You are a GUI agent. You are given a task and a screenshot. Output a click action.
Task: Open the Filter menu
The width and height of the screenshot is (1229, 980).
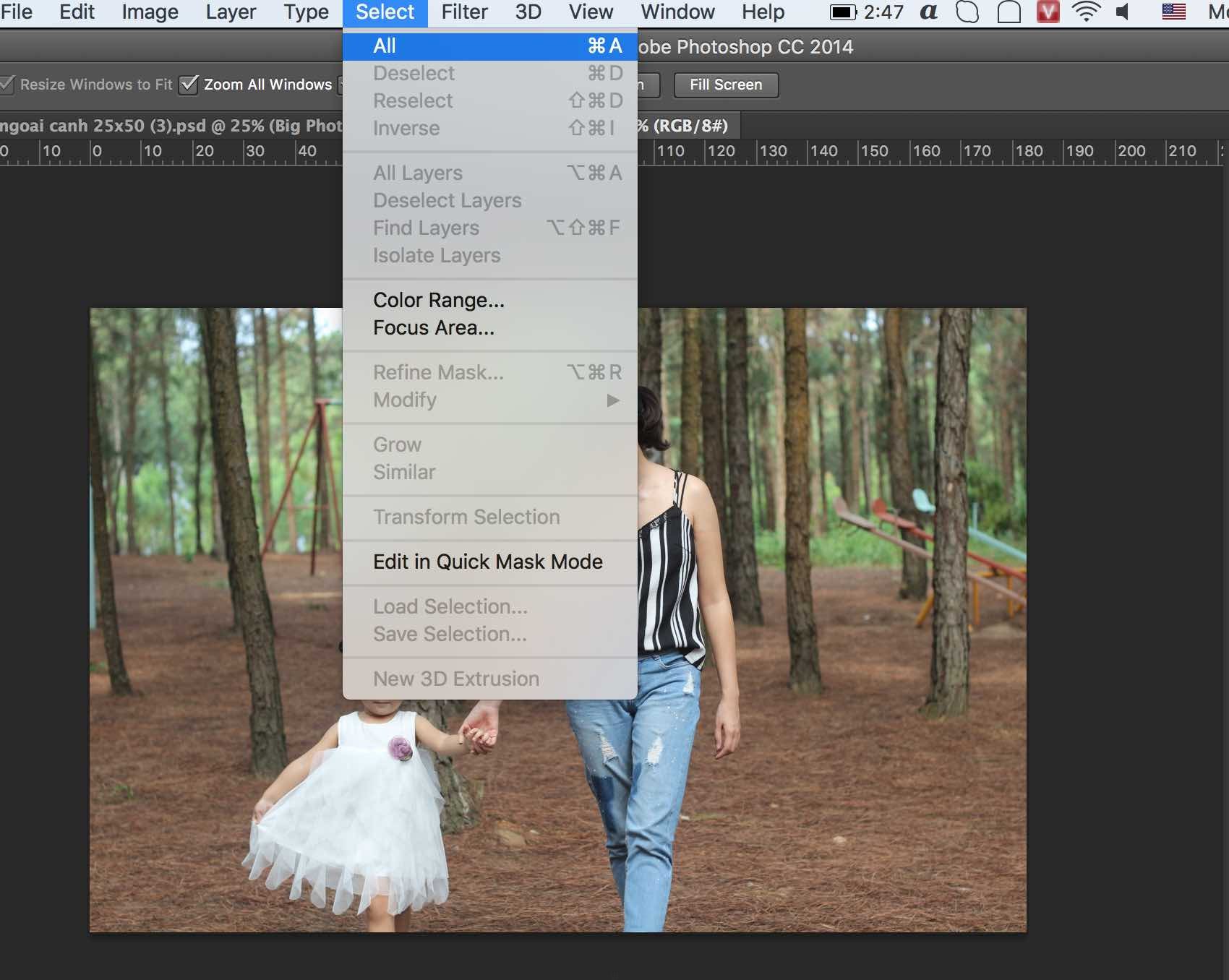[464, 12]
